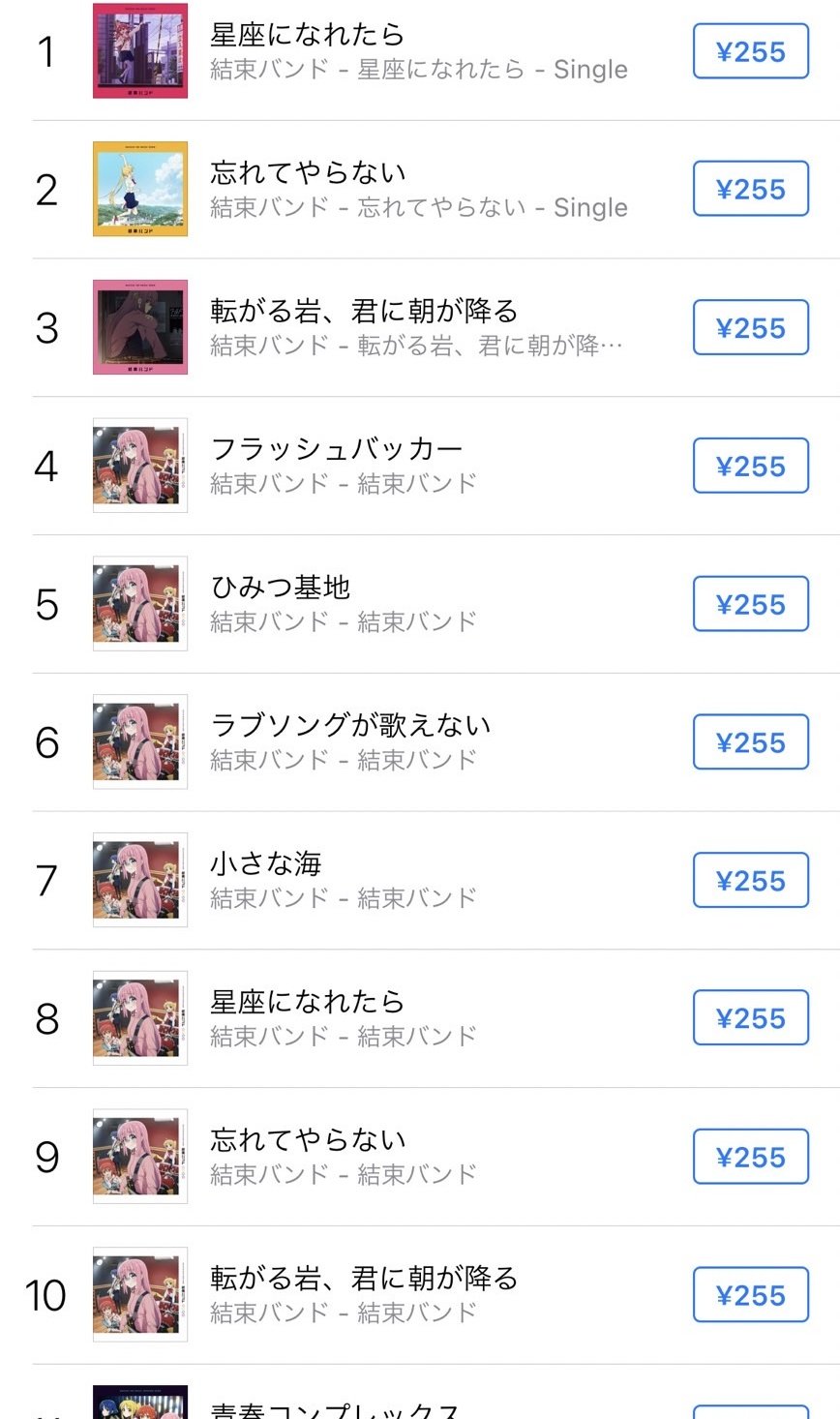The image size is (840, 1419).
Task: Purchase rank 3 転がる岩、君に朝が降る single
Action: pos(750,328)
